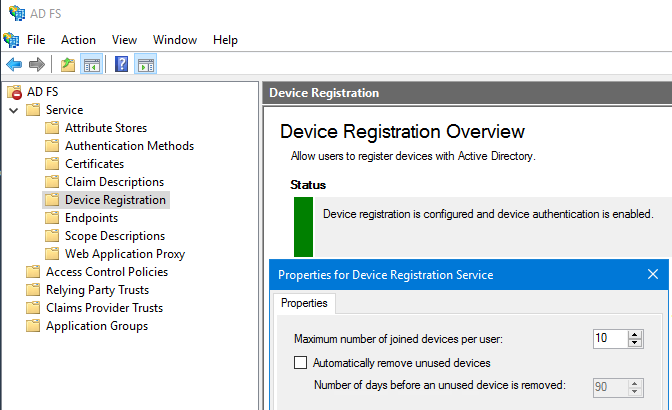Open the Help question mark icon

pos(122,65)
